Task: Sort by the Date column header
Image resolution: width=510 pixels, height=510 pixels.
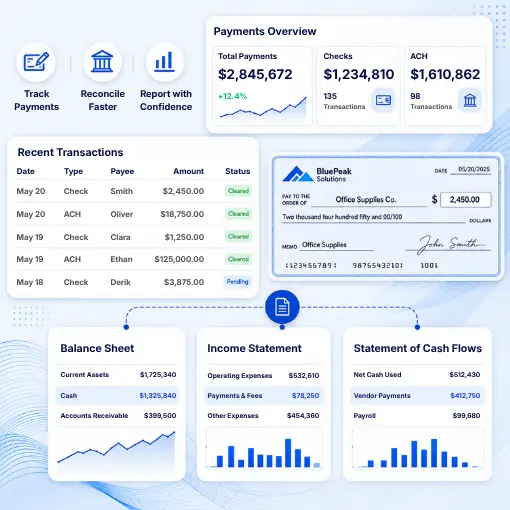Action: (26, 171)
